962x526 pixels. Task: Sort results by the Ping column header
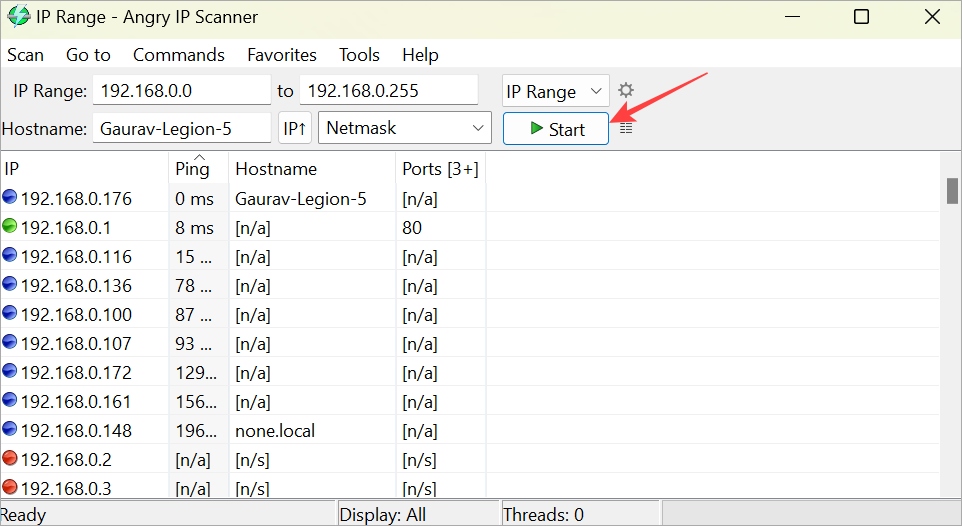198,168
